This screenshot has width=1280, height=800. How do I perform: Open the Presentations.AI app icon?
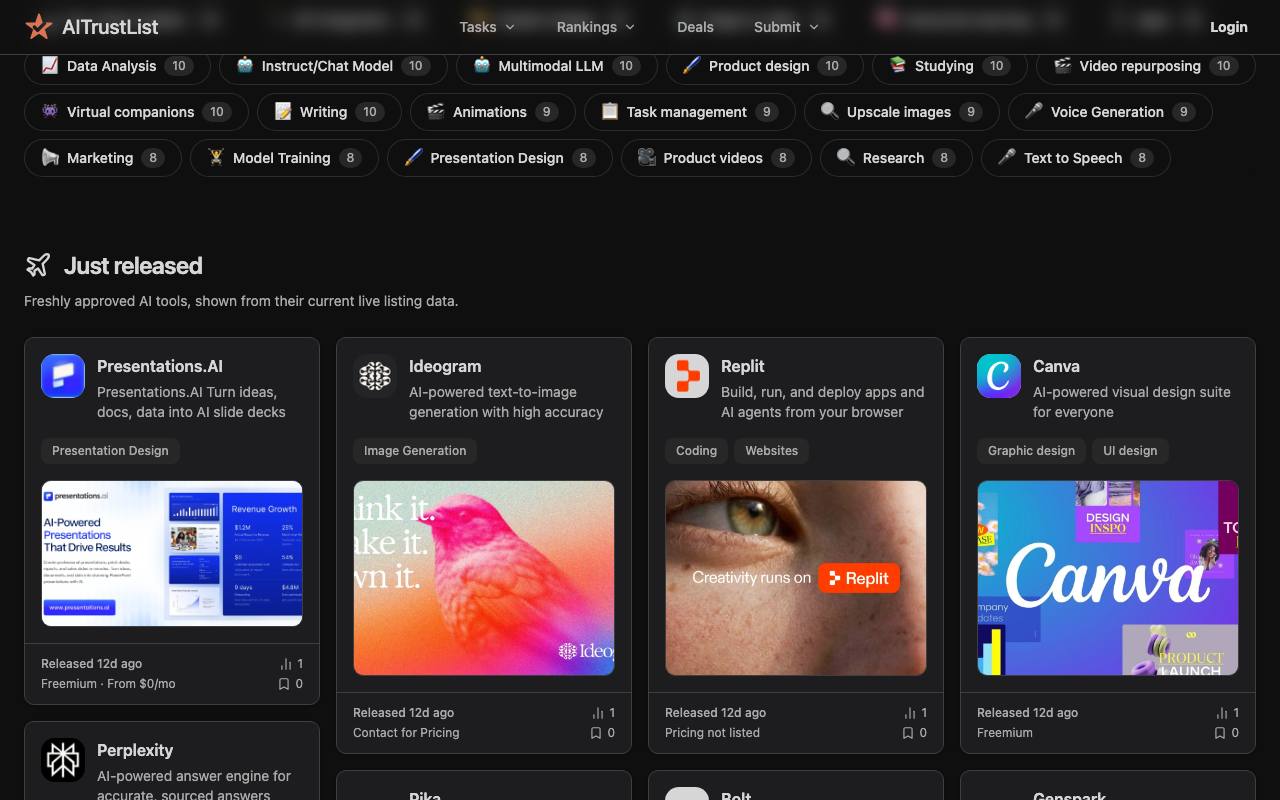(63, 376)
